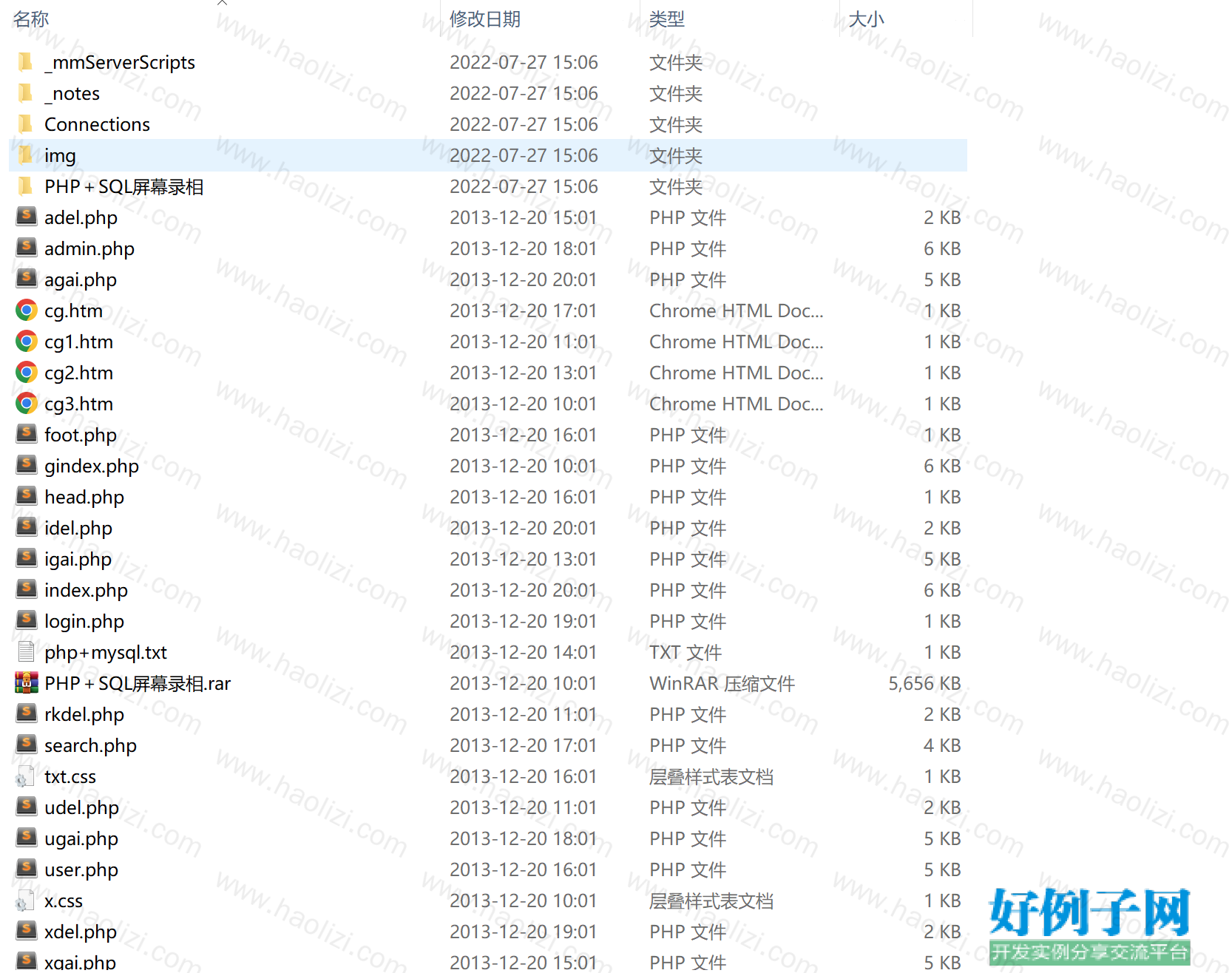
Task: Select the gindex.php file name
Action: 92,466
